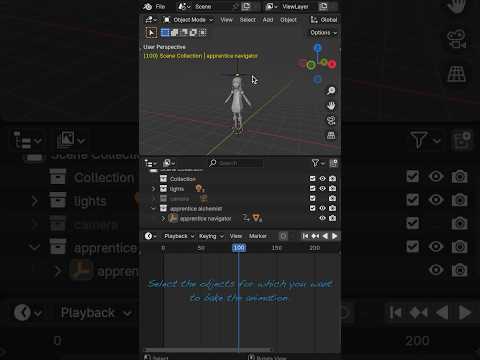Hide lights collection with its eye icon
This screenshot has height=360, width=480.
tap(322, 188)
